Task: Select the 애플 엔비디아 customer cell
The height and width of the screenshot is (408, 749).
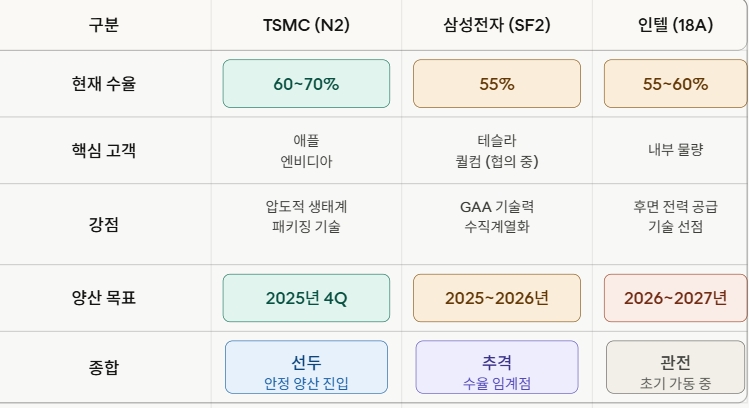Action: tap(306, 150)
